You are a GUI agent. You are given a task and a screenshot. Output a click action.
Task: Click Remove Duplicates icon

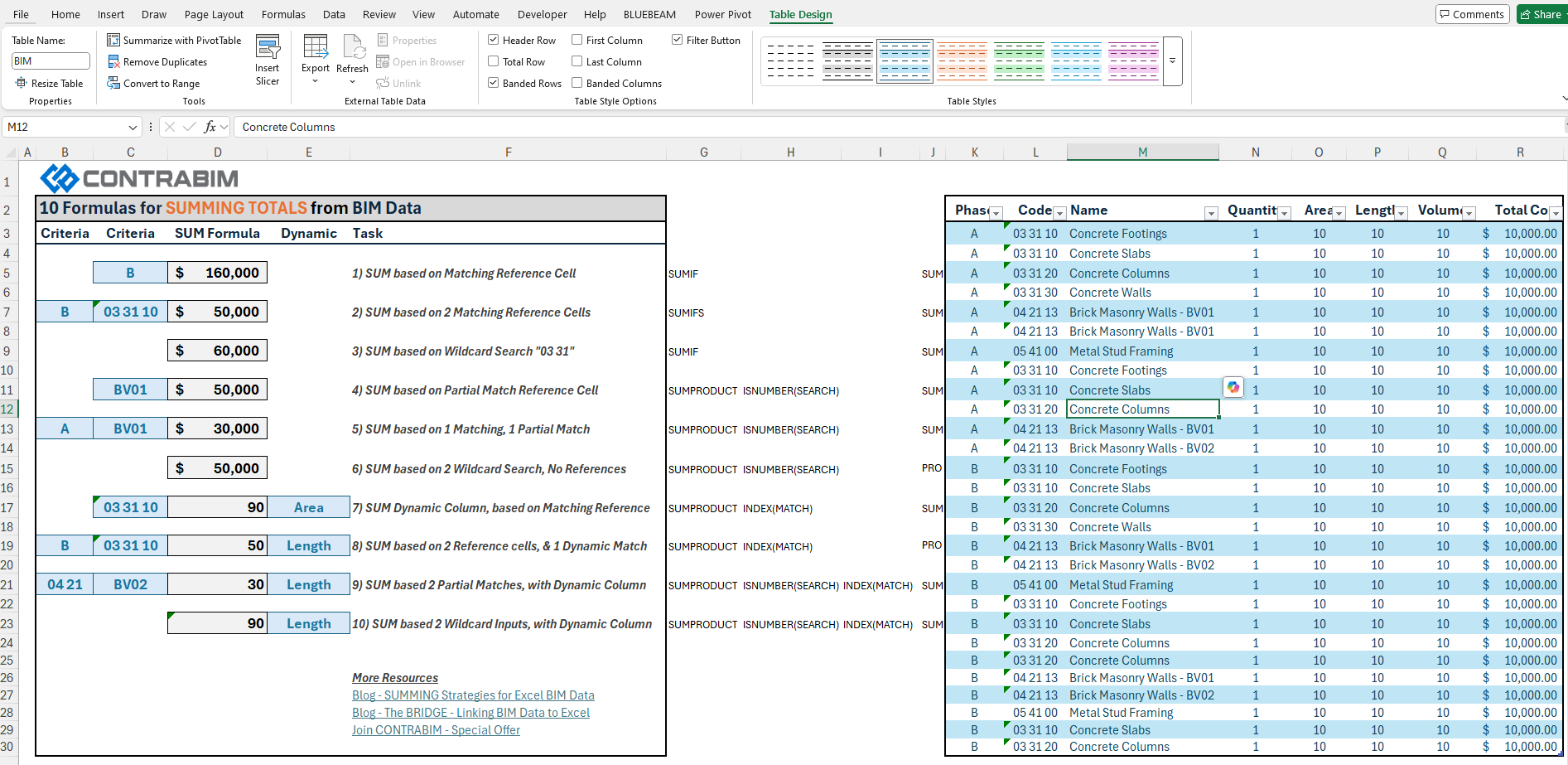(114, 62)
